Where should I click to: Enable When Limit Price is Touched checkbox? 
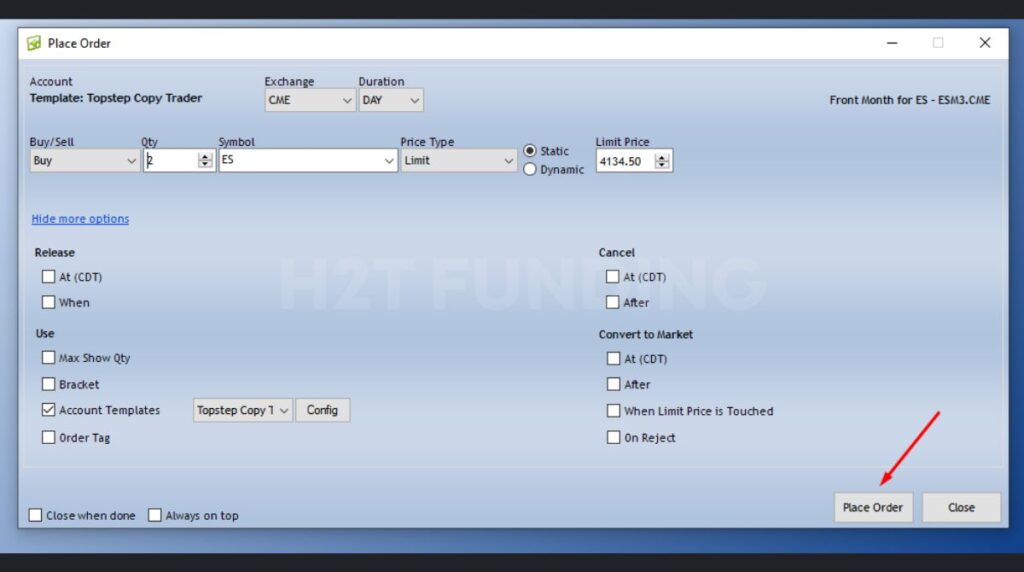click(613, 410)
